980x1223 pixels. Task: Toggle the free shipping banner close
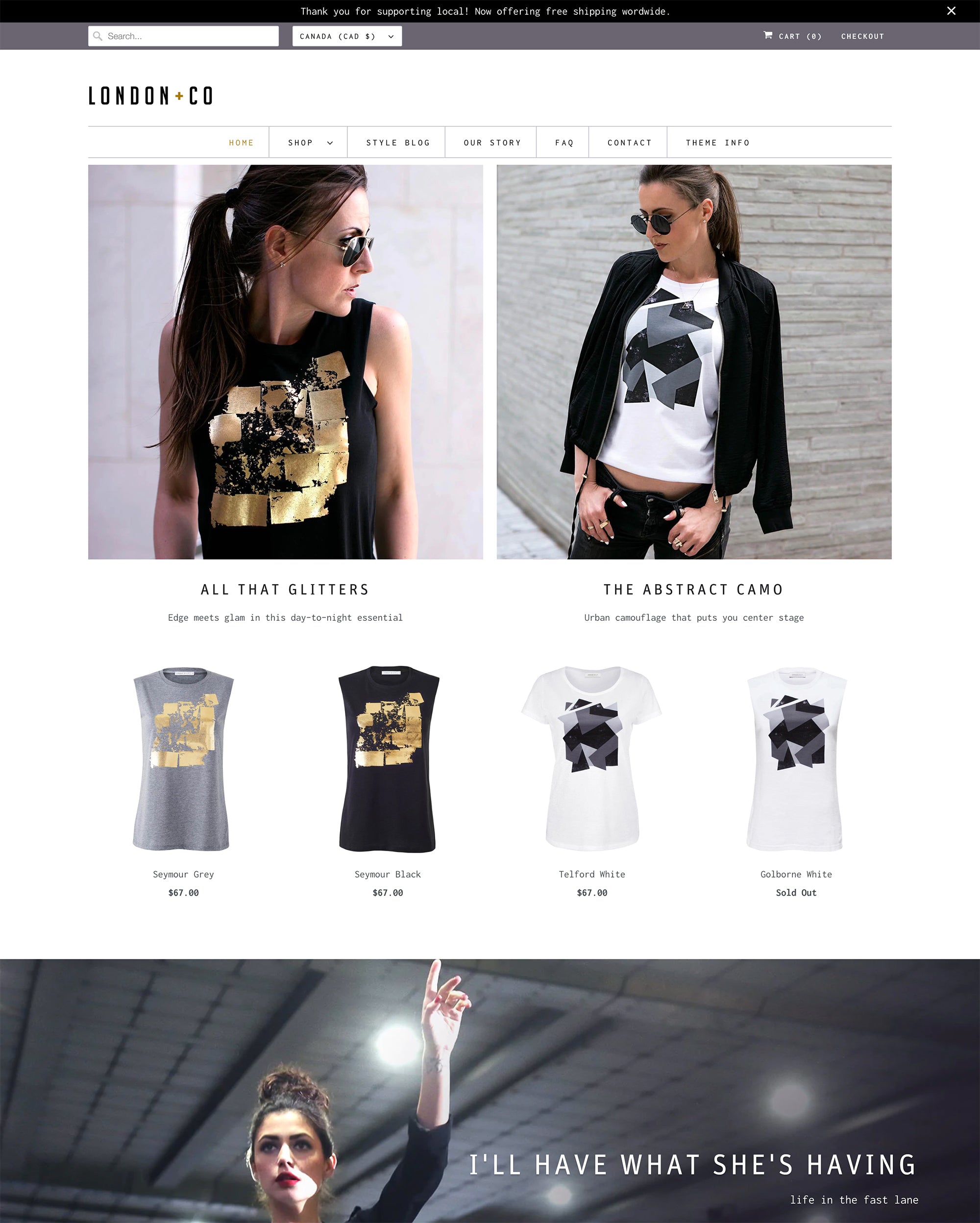pos(952,11)
